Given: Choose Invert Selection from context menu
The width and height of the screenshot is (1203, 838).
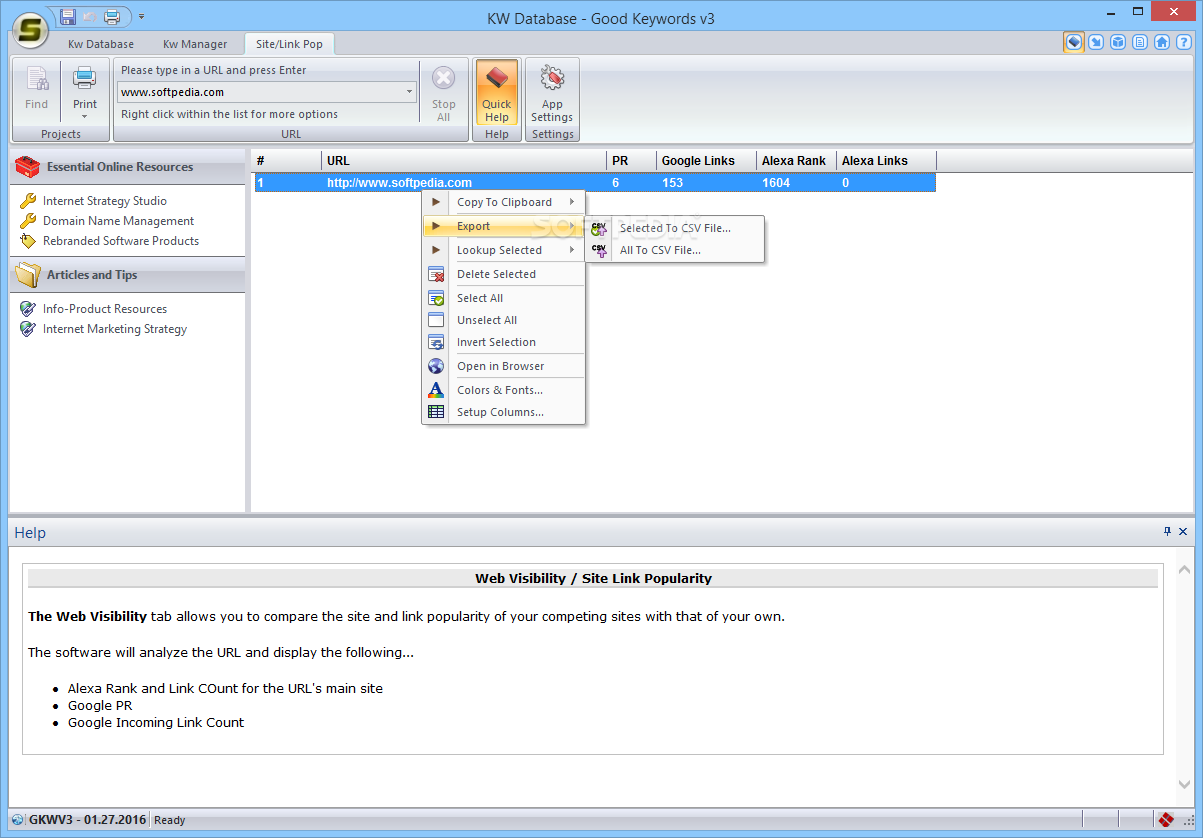Looking at the screenshot, I should tap(503, 342).
